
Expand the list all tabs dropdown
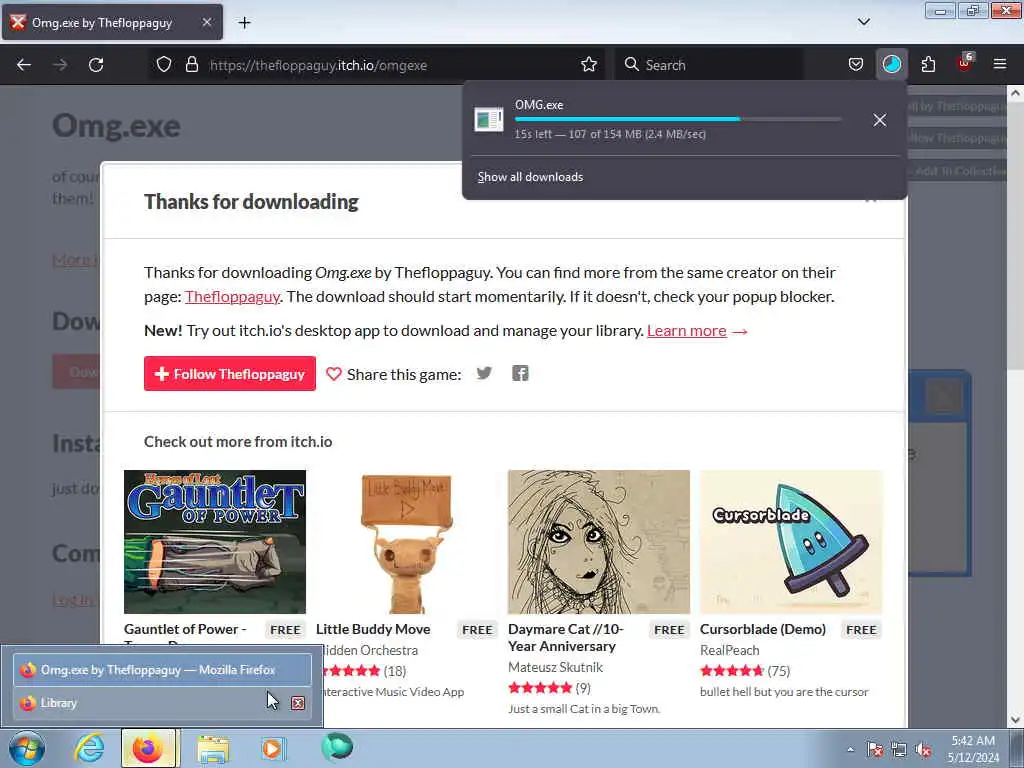tap(863, 22)
